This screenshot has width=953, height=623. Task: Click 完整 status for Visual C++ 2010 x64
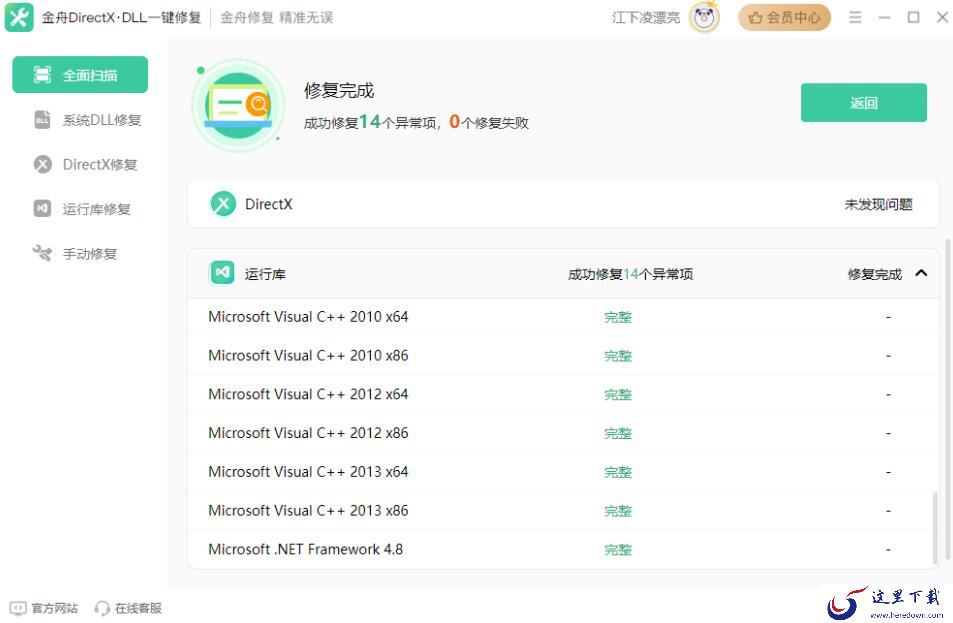click(618, 317)
